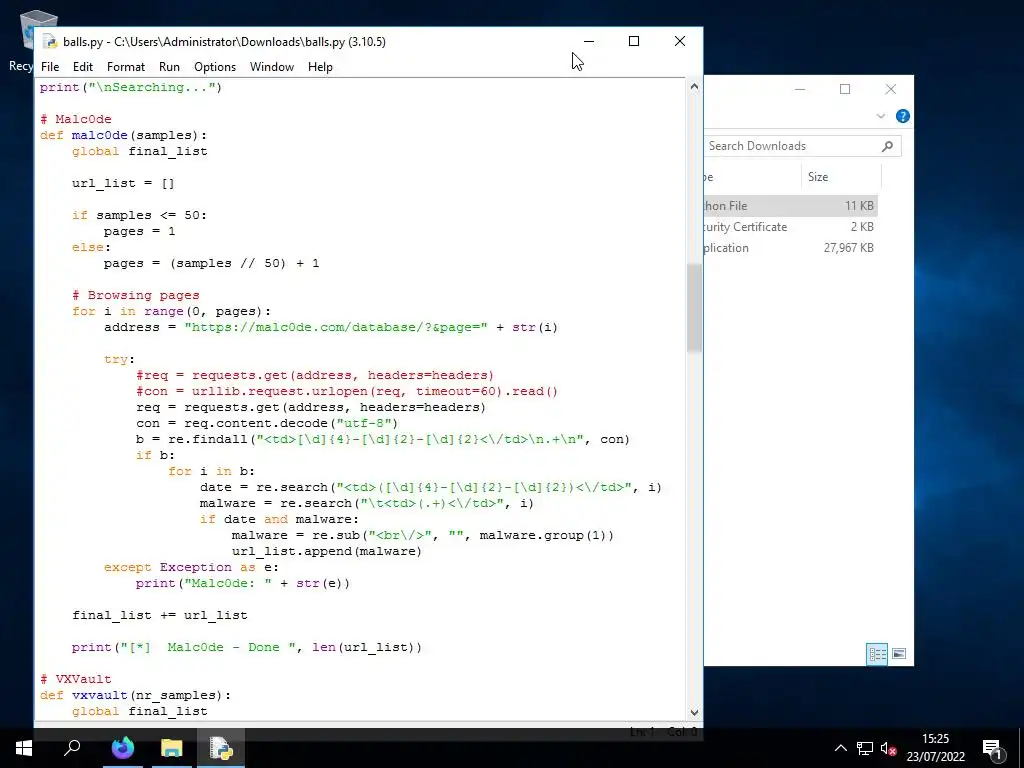Open the File menu in IDLE
The width and height of the screenshot is (1024, 768).
(x=50, y=67)
